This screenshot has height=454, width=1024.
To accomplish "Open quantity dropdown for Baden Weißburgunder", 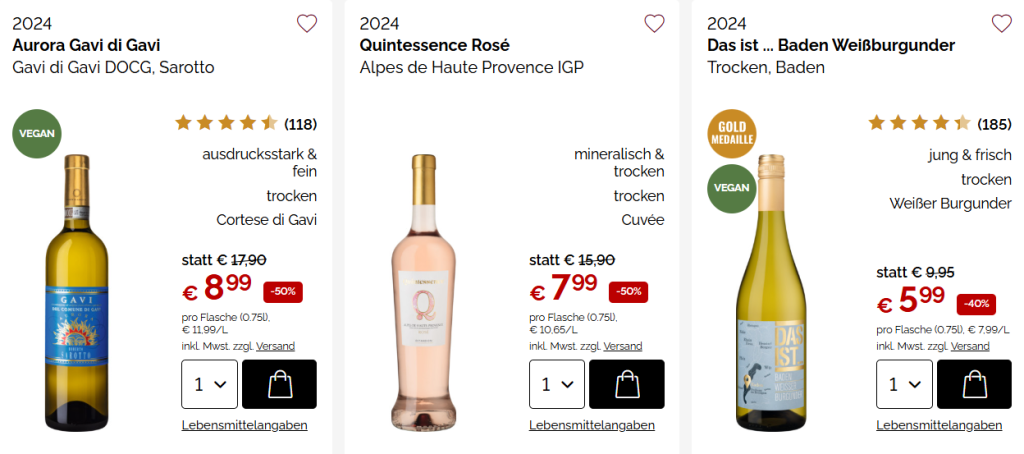I will (x=904, y=384).
